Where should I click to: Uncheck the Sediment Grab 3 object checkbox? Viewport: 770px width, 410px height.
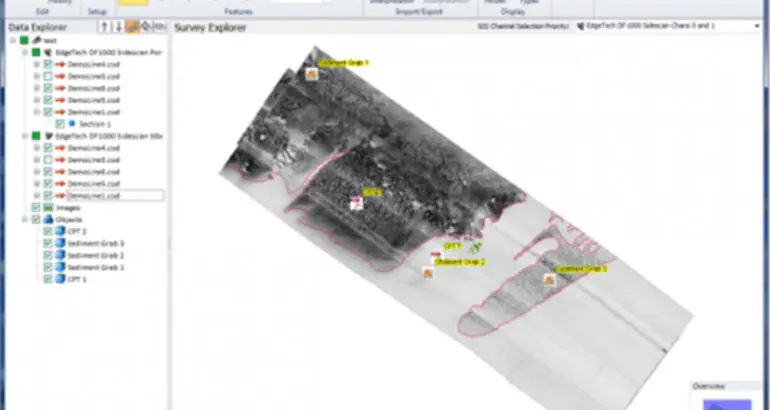pos(47,243)
